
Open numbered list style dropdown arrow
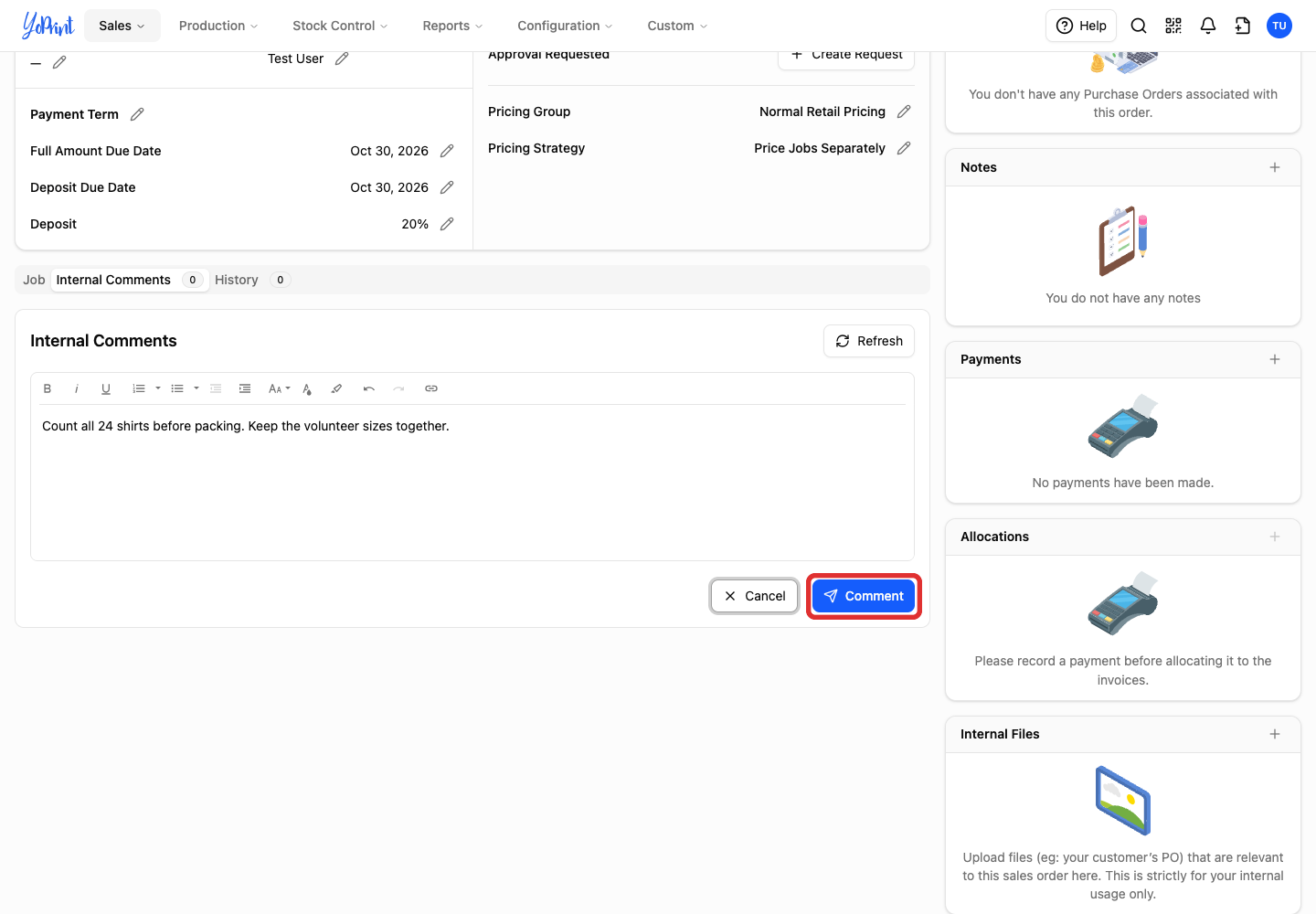tap(158, 388)
